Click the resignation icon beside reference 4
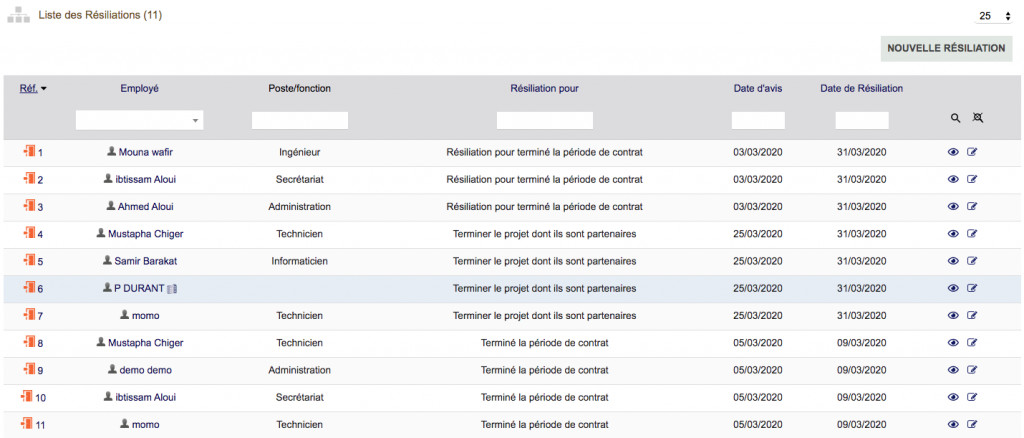The image size is (1024, 438). (28, 234)
